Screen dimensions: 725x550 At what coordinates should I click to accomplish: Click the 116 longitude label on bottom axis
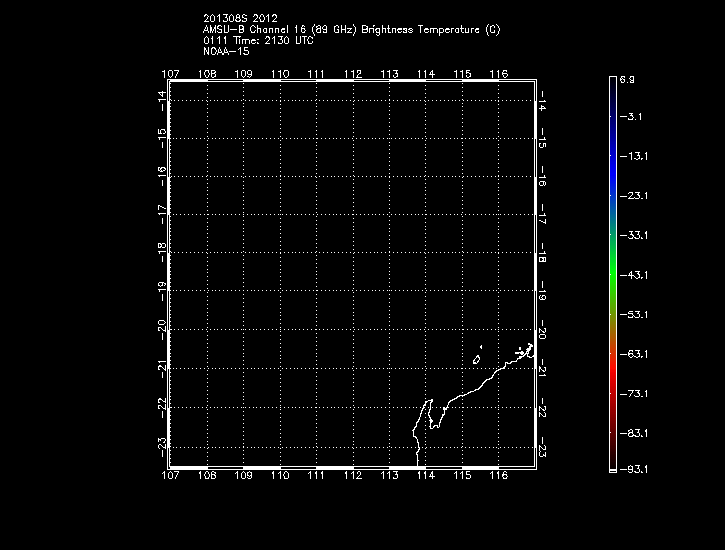pyautogui.click(x=499, y=478)
